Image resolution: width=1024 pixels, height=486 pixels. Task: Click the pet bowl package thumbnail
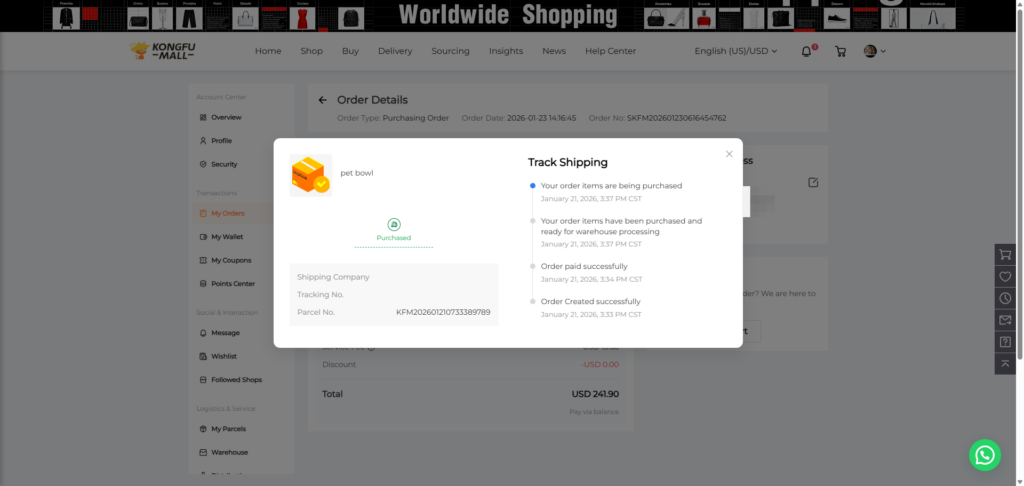click(311, 175)
